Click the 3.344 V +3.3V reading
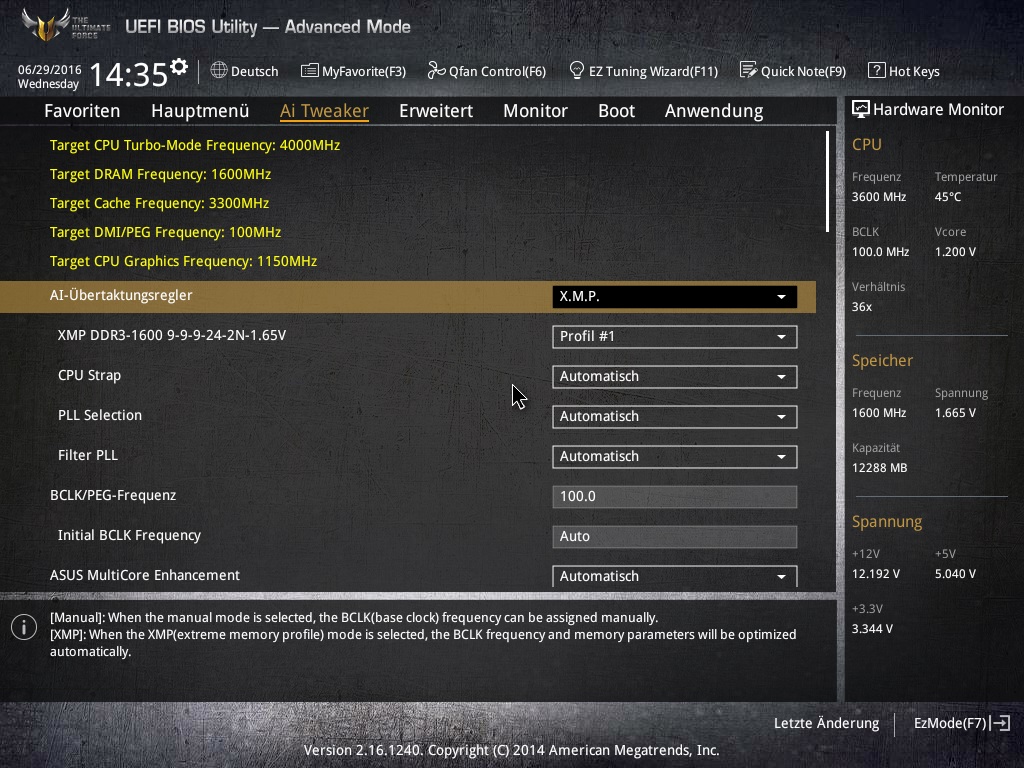The height and width of the screenshot is (768, 1024). click(x=872, y=628)
